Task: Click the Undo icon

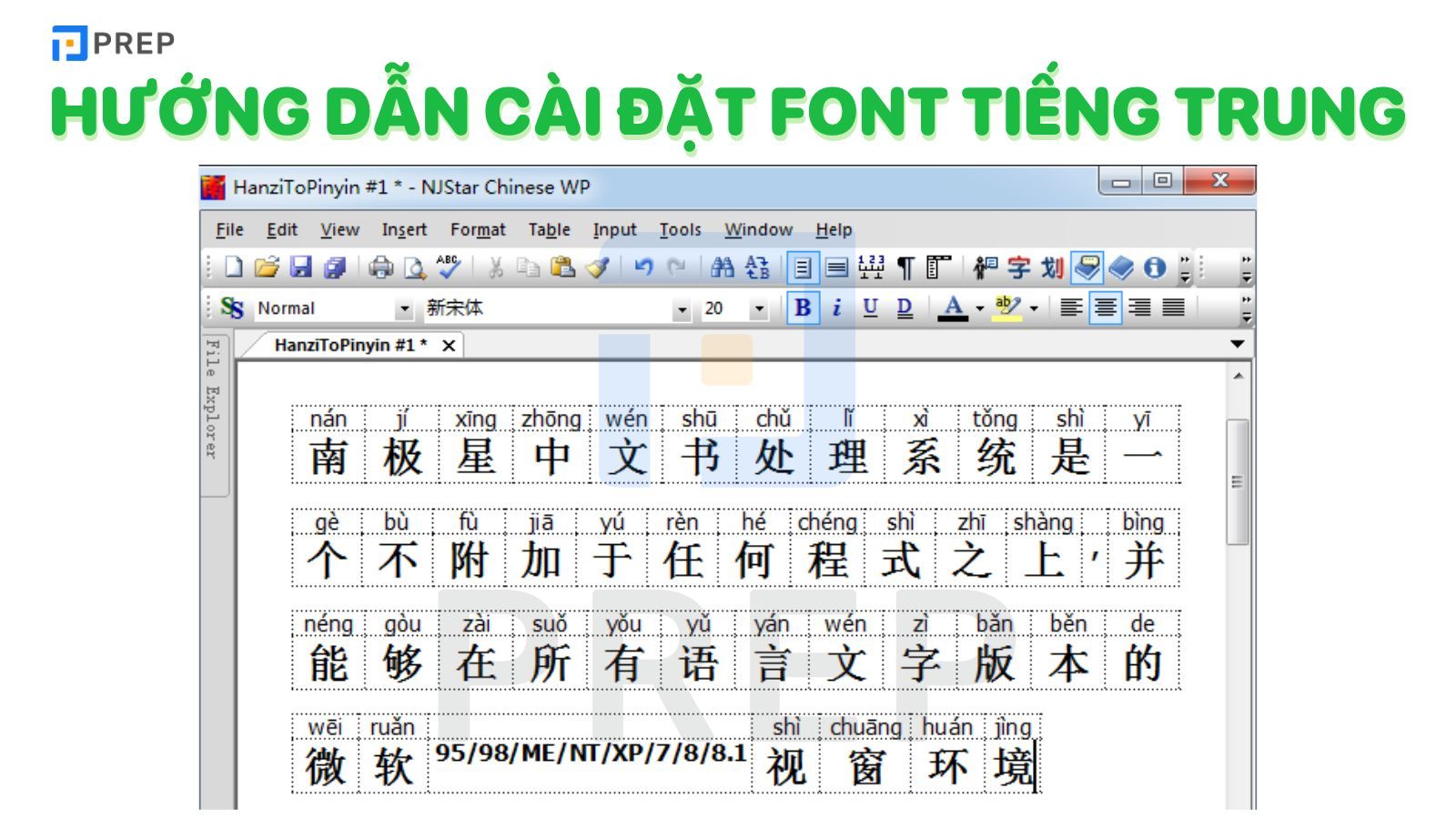Action: click(644, 266)
